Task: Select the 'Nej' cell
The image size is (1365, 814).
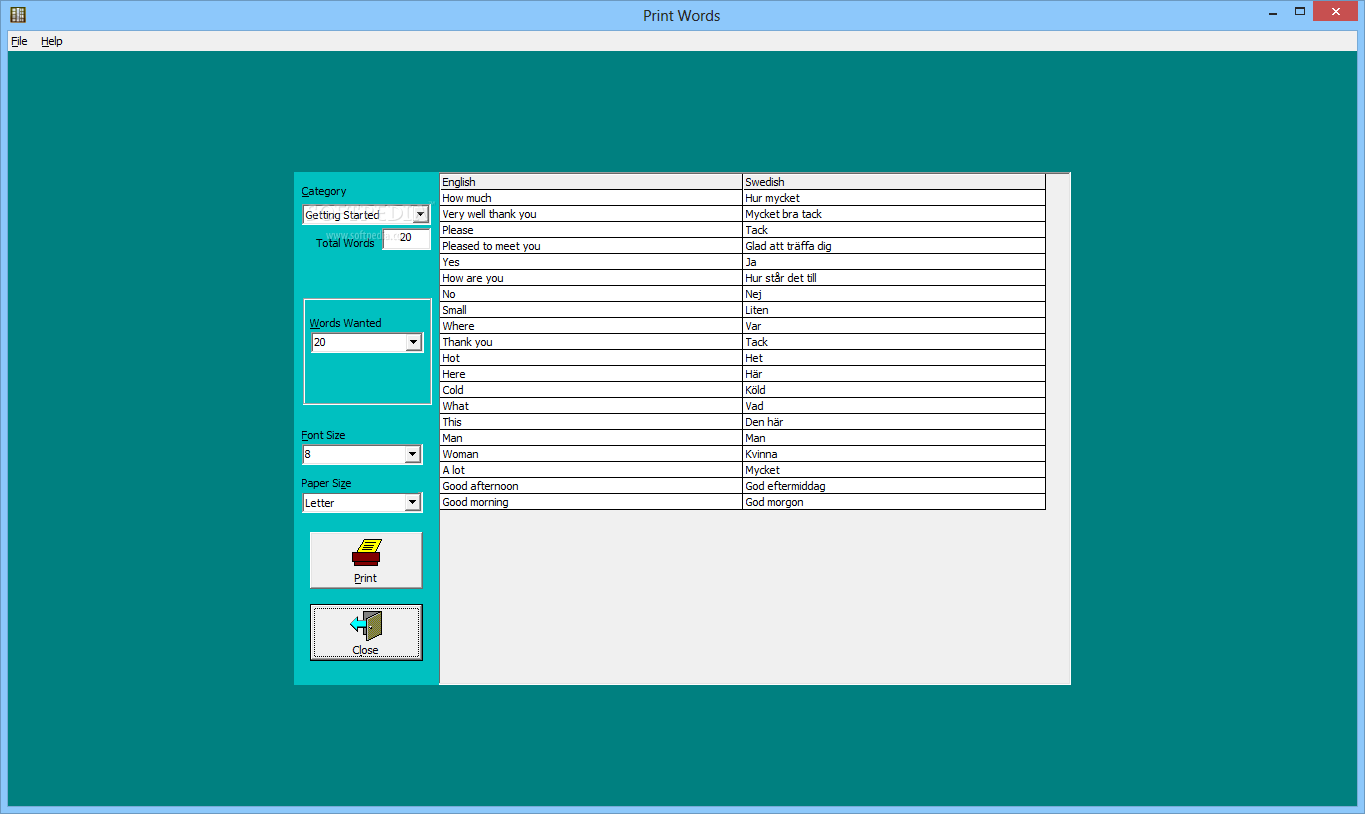Action: click(x=894, y=294)
